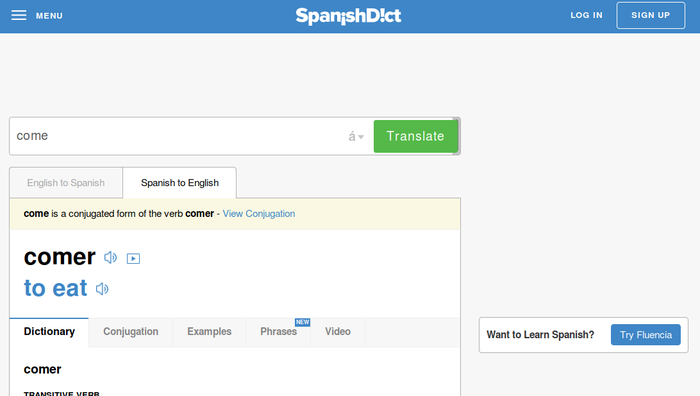Expand the accented characters á dropdown
The width and height of the screenshot is (700, 396).
356,136
